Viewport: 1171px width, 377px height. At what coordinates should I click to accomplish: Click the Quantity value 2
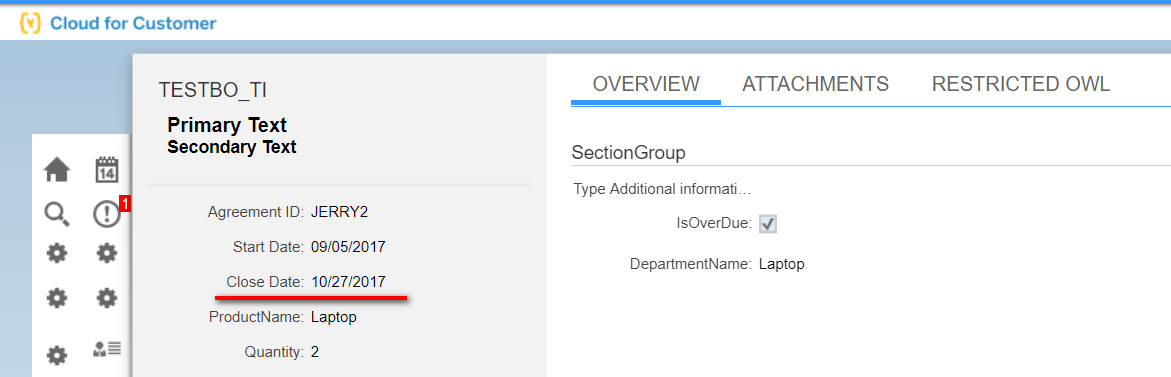click(x=315, y=352)
